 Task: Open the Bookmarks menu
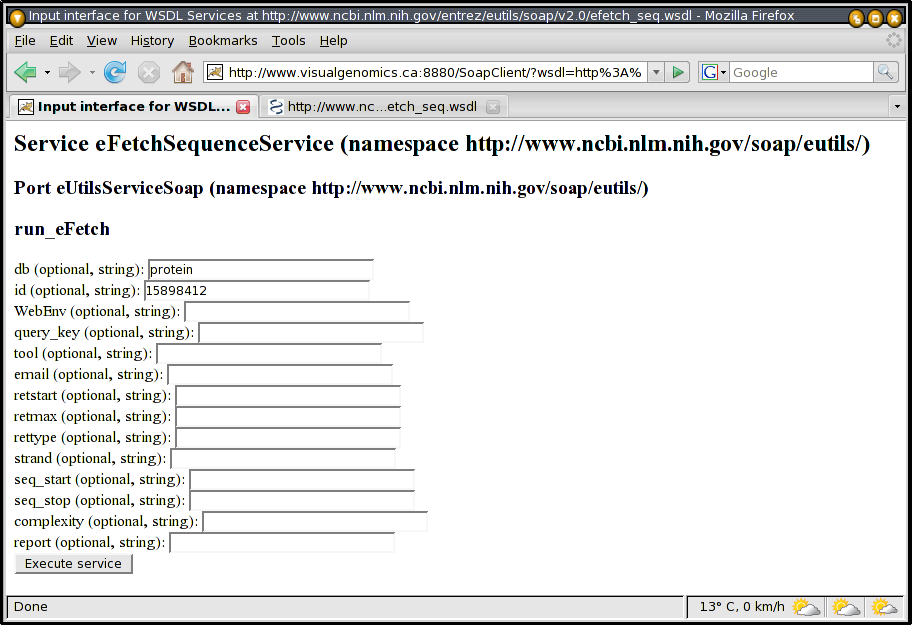point(222,40)
